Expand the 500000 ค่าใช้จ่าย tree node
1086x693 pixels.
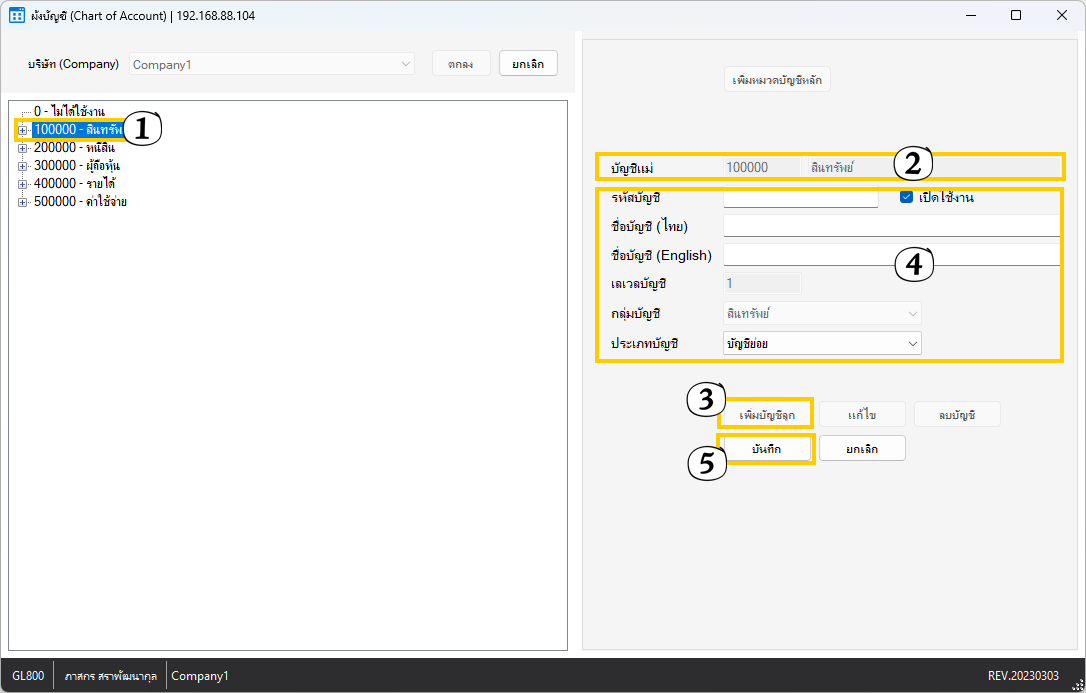point(22,202)
